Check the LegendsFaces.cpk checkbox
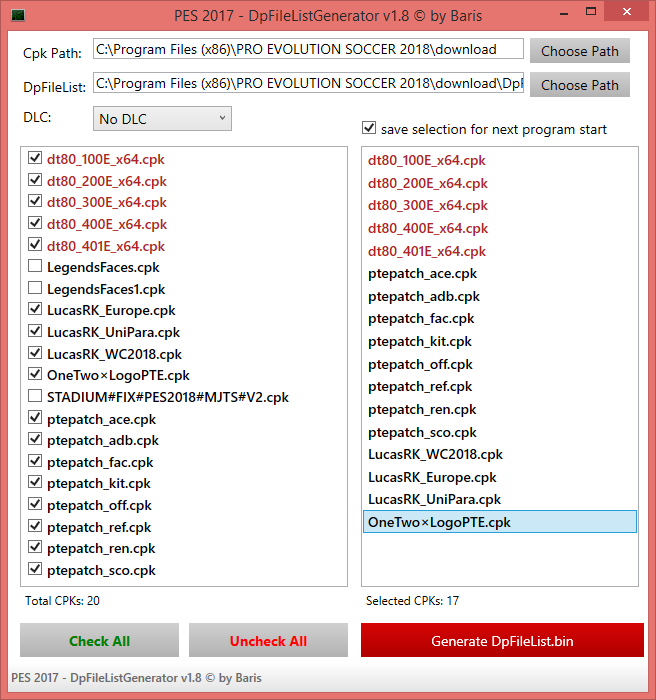Viewport: 656px width, 700px height. pos(35,266)
